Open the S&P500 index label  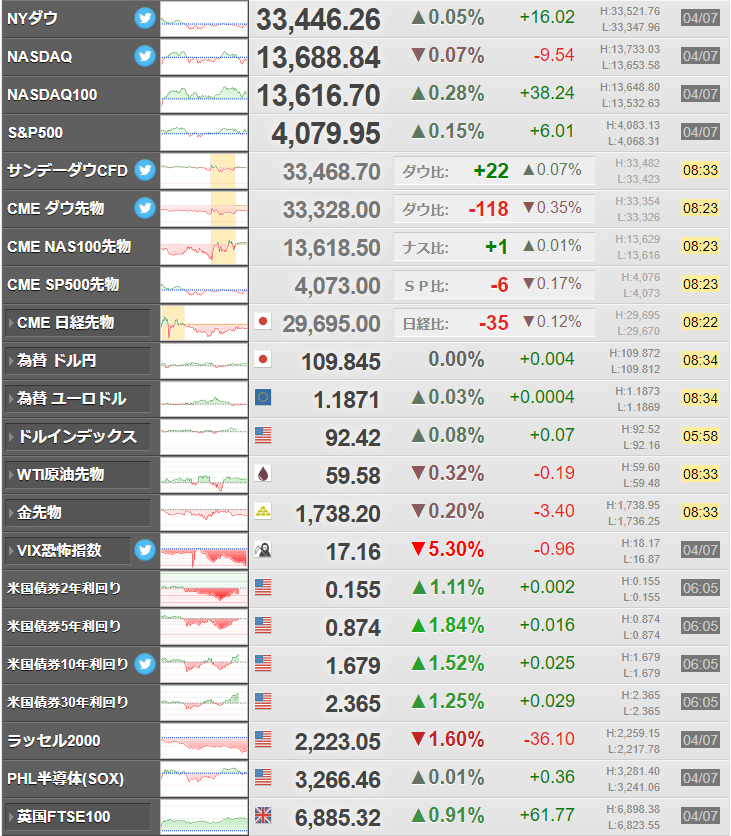point(35,133)
